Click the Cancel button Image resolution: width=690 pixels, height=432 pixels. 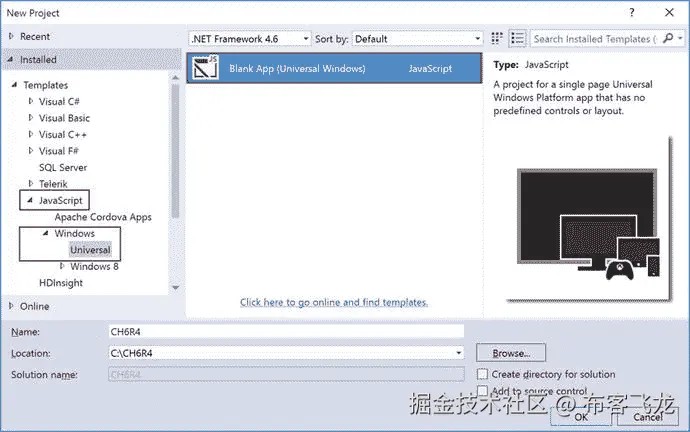click(648, 417)
